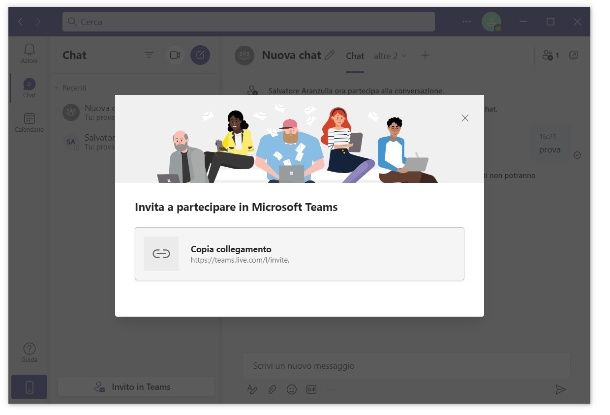The image size is (610, 415).
Task: Click the Nuova chat title text
Action: tap(291, 55)
